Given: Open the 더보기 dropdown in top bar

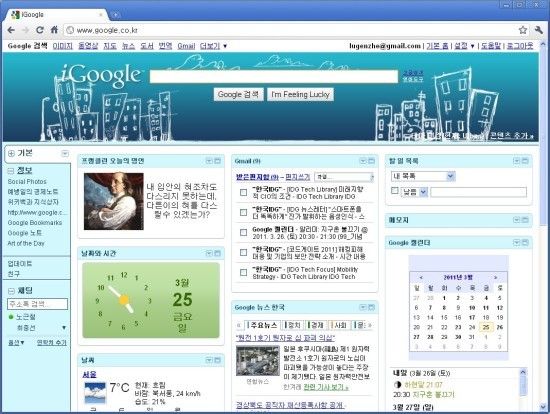Looking at the screenshot, I should pyautogui.click(x=213, y=46).
